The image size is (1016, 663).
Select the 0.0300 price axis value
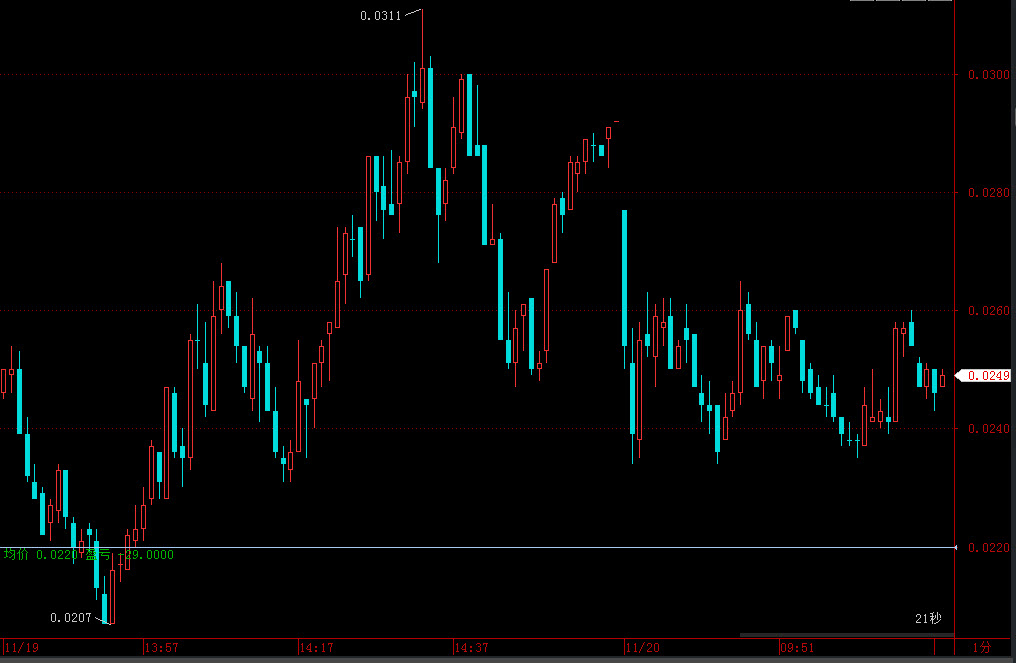988,75
